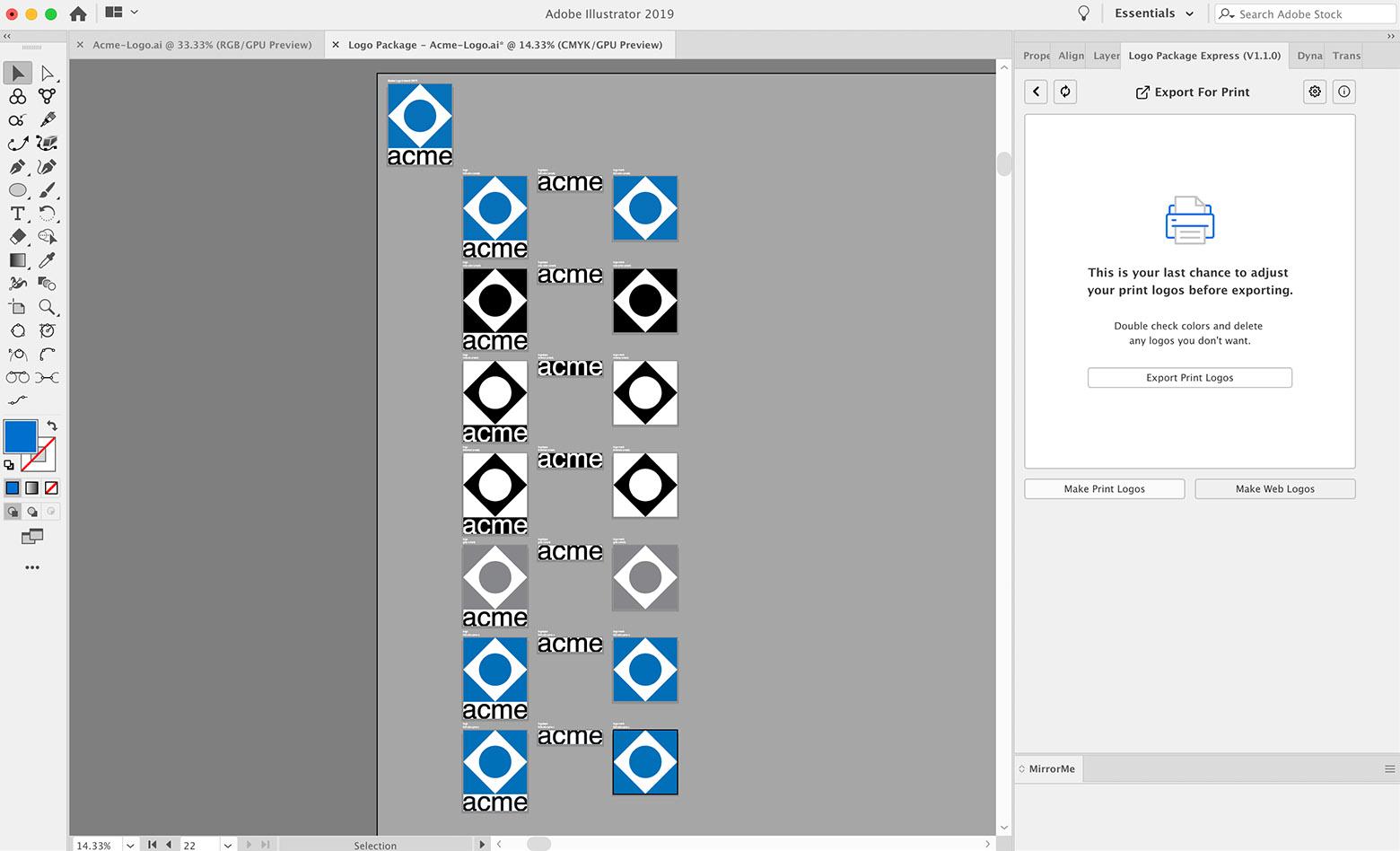Open the info icon in Logo Package panel
1400x851 pixels.
[x=1343, y=92]
